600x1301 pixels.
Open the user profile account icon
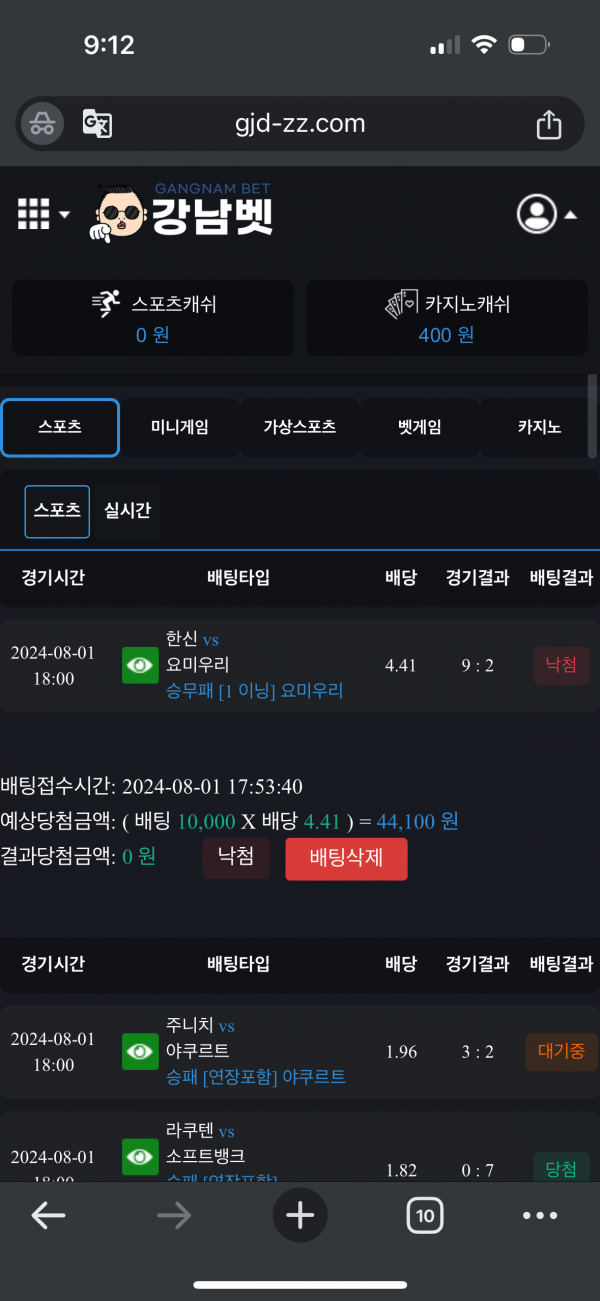(537, 213)
